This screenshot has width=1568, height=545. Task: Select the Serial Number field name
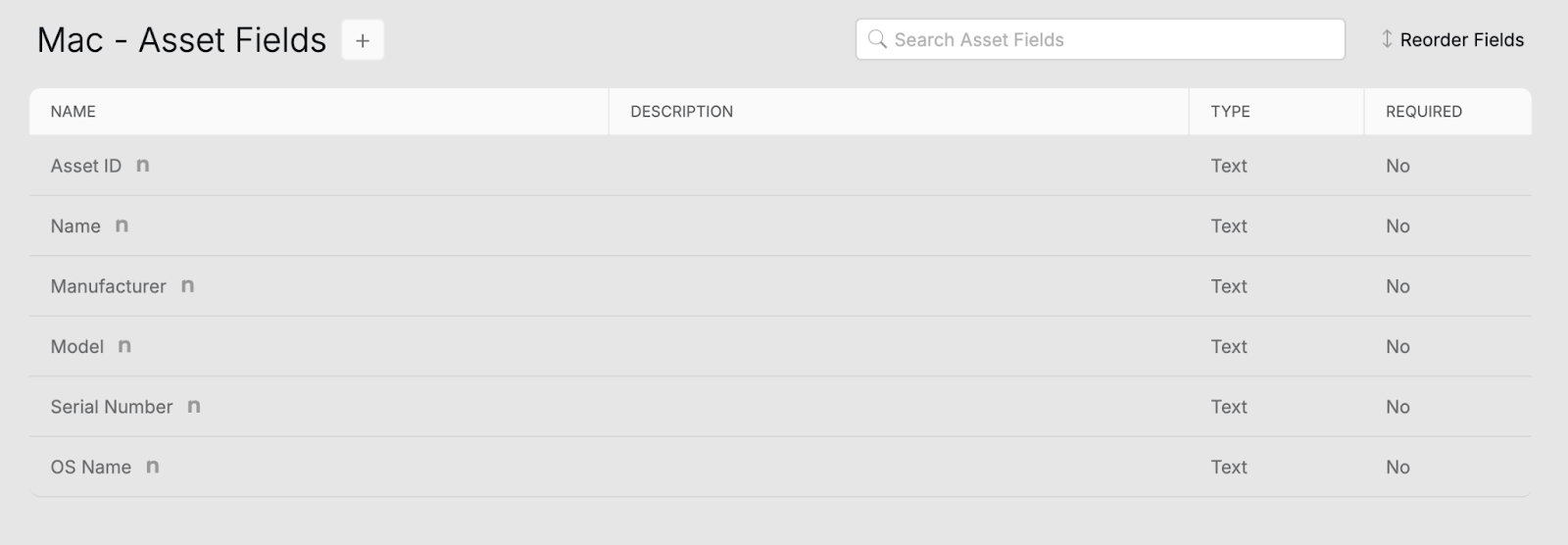pyautogui.click(x=112, y=407)
